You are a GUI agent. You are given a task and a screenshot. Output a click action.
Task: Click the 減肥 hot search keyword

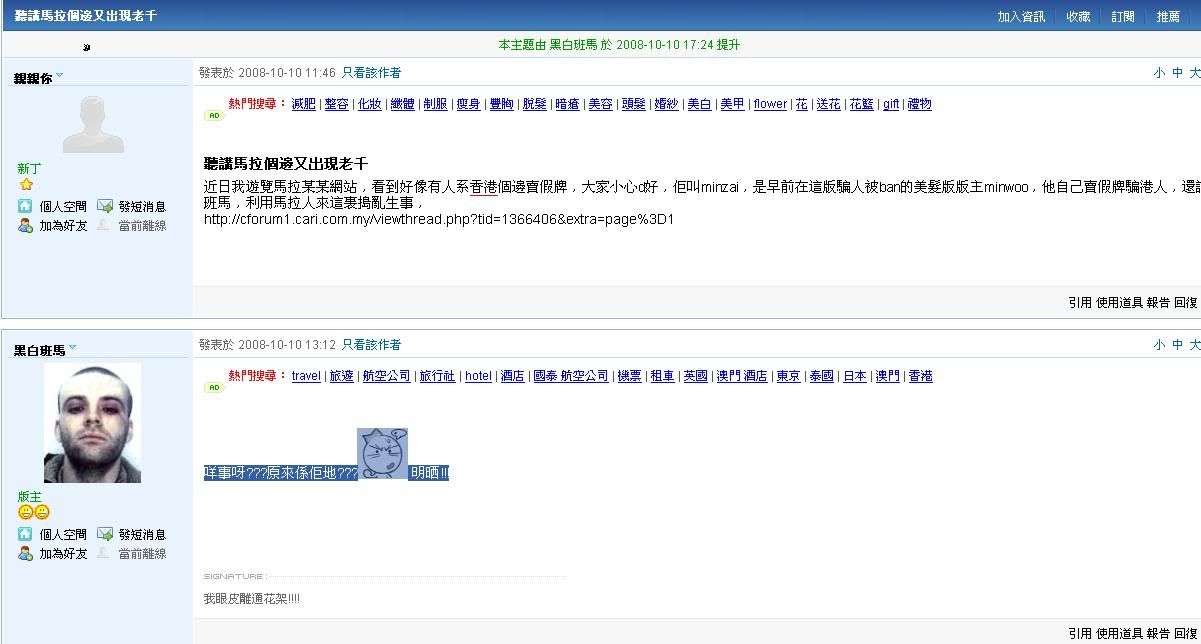[x=303, y=104]
